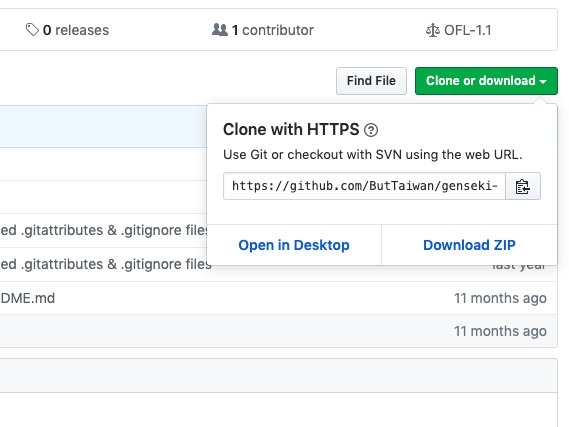Select the HTTPS clone URL field
This screenshot has height=427, width=569.
[x=364, y=186]
